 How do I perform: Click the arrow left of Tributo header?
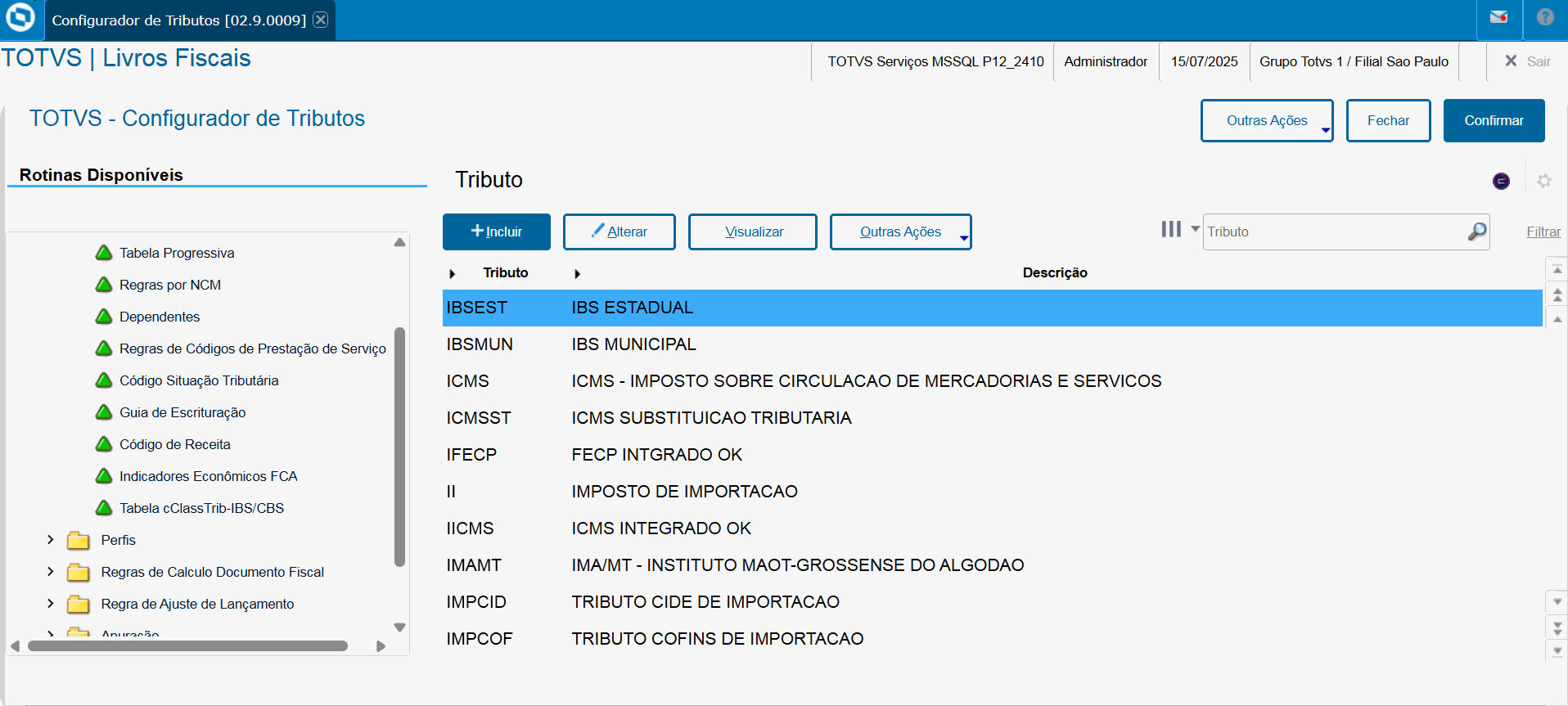point(452,273)
